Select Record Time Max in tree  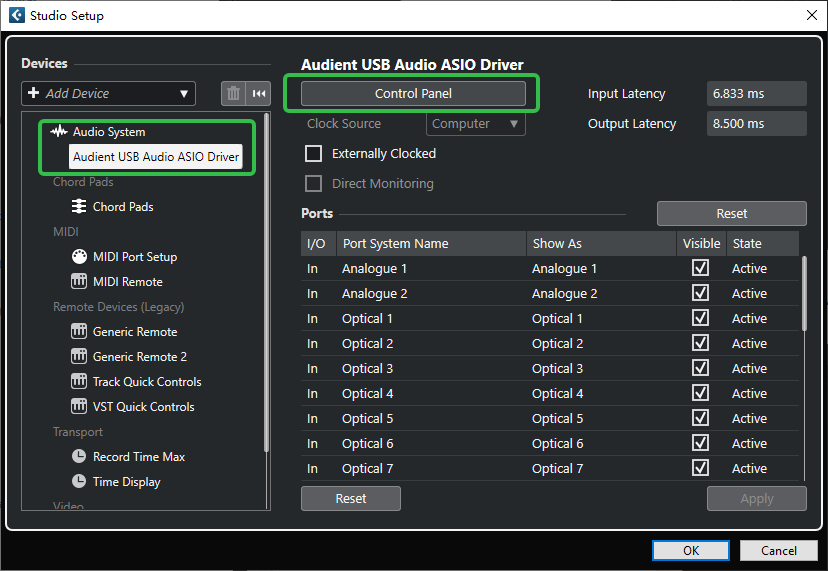point(139,456)
